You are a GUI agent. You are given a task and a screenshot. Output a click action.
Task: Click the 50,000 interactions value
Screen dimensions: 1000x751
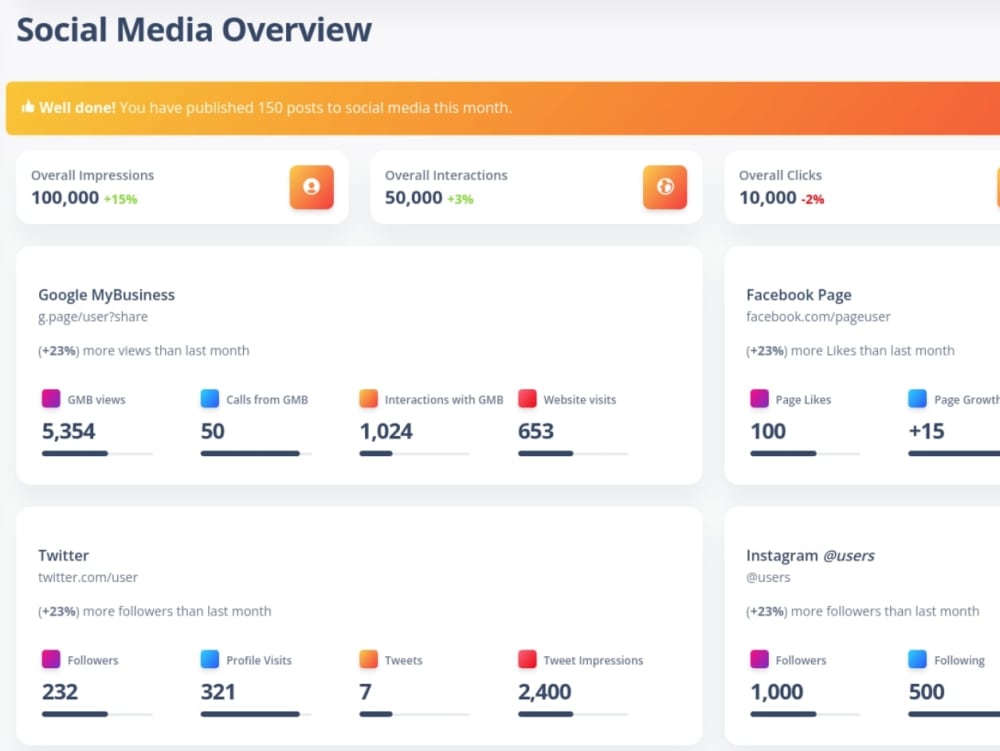[413, 198]
